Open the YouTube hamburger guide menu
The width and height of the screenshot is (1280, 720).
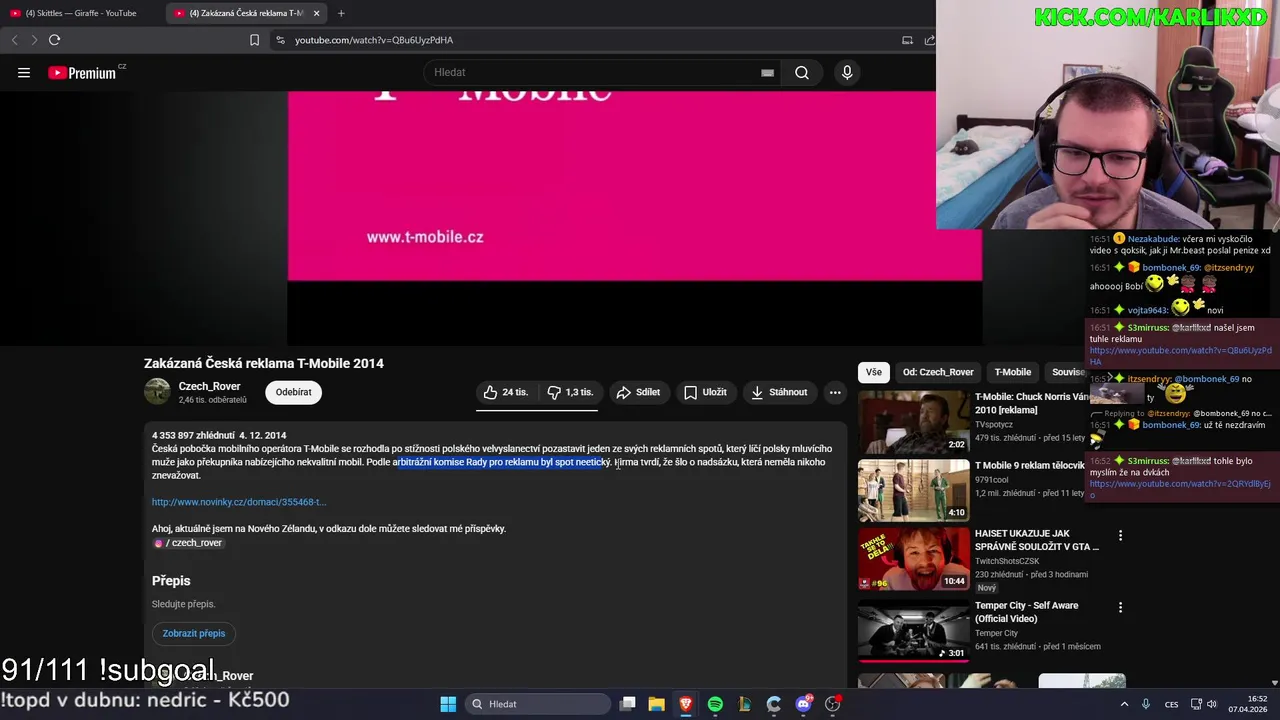tap(24, 72)
